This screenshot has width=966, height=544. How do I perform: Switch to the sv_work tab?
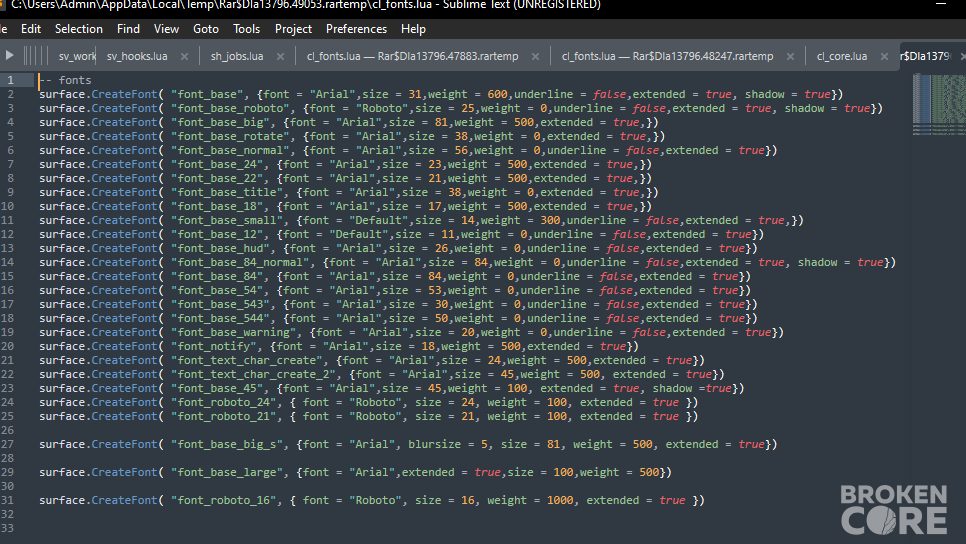(x=77, y=56)
